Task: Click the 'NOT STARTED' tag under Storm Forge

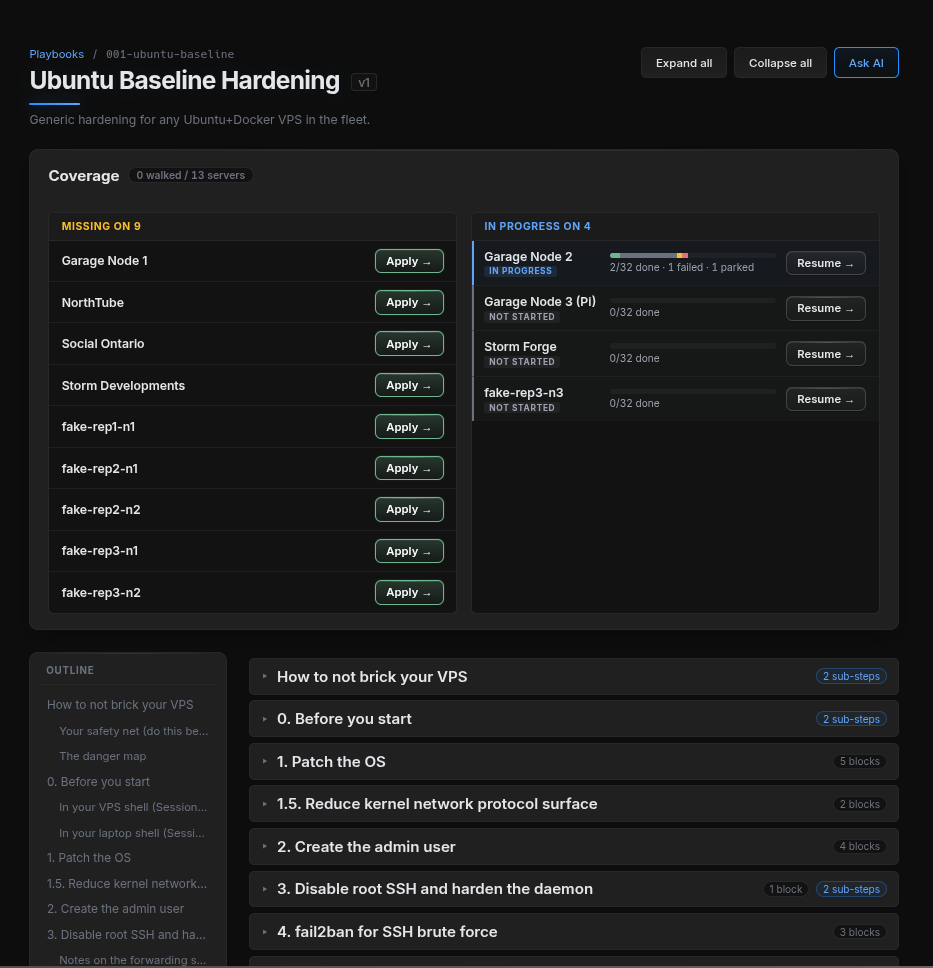Action: (522, 362)
